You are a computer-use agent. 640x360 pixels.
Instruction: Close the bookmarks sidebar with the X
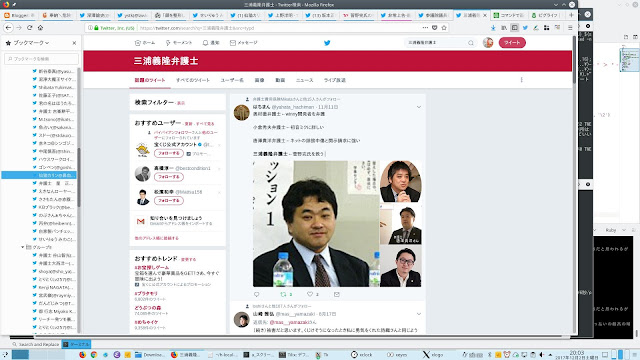click(74, 42)
